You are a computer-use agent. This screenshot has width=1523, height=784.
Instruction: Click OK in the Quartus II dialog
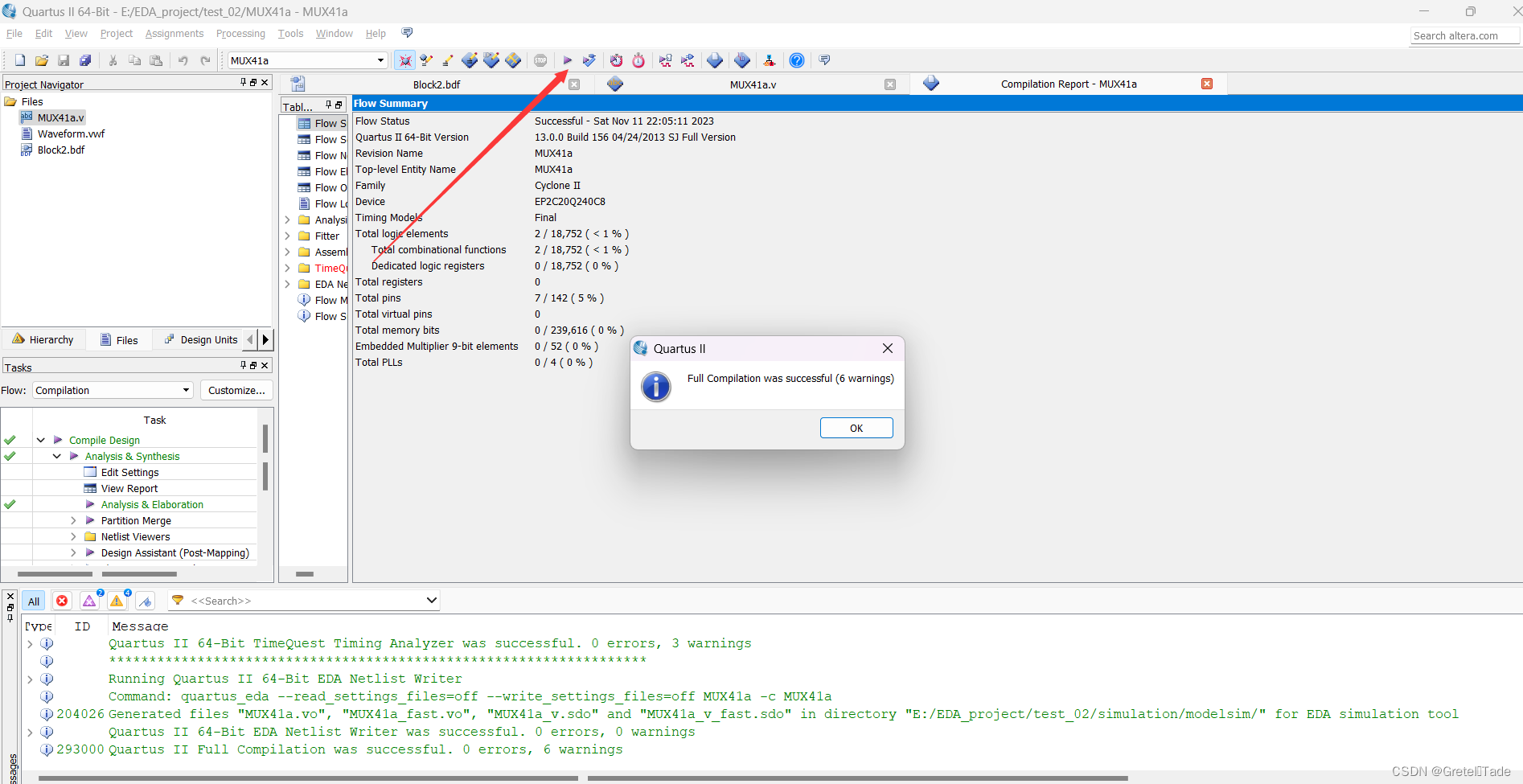[x=856, y=428]
